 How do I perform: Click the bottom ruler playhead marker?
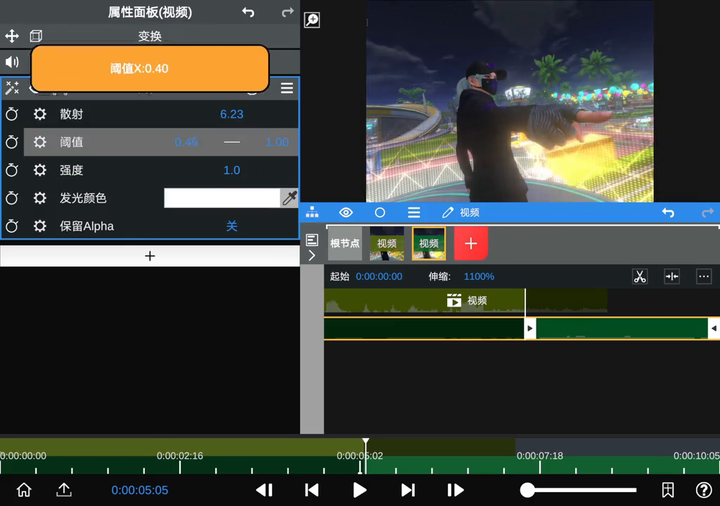pyautogui.click(x=366, y=442)
